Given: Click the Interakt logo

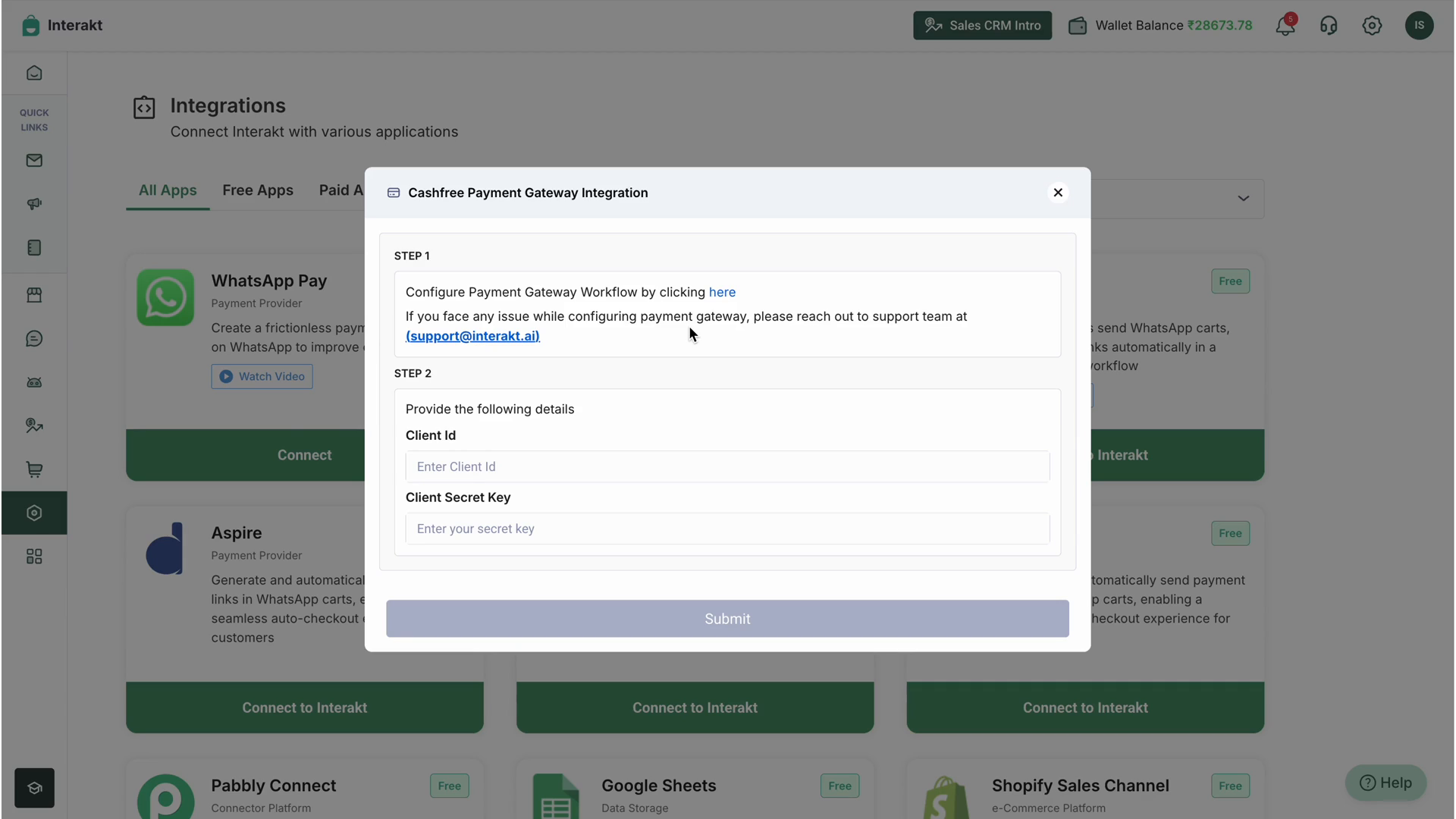Looking at the screenshot, I should (62, 25).
